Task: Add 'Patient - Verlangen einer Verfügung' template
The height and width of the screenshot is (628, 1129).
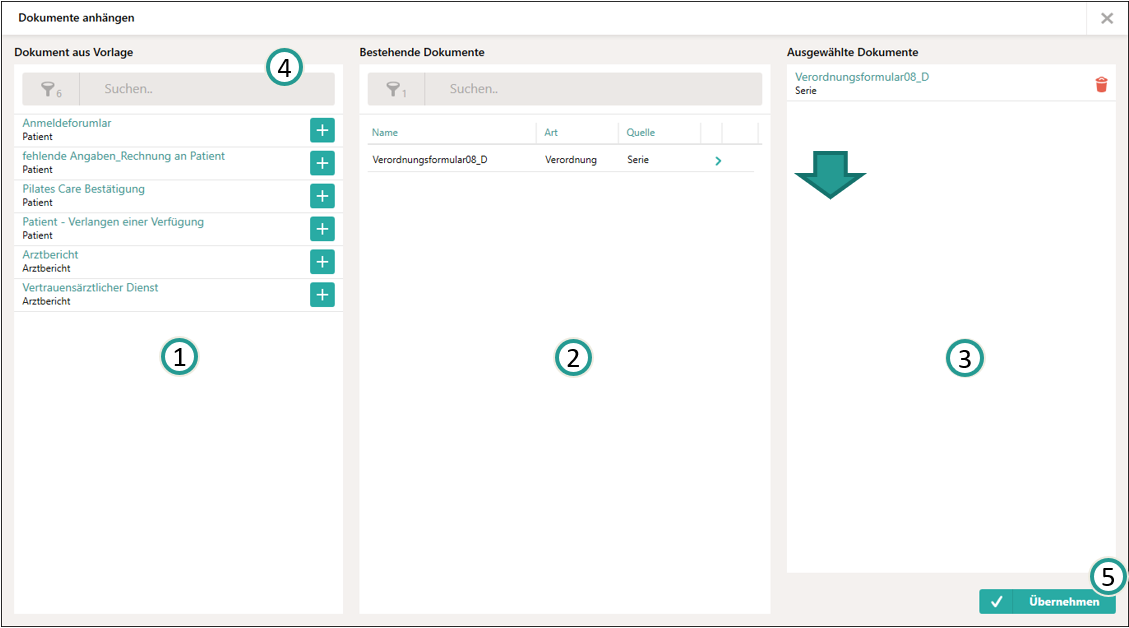Action: click(322, 229)
